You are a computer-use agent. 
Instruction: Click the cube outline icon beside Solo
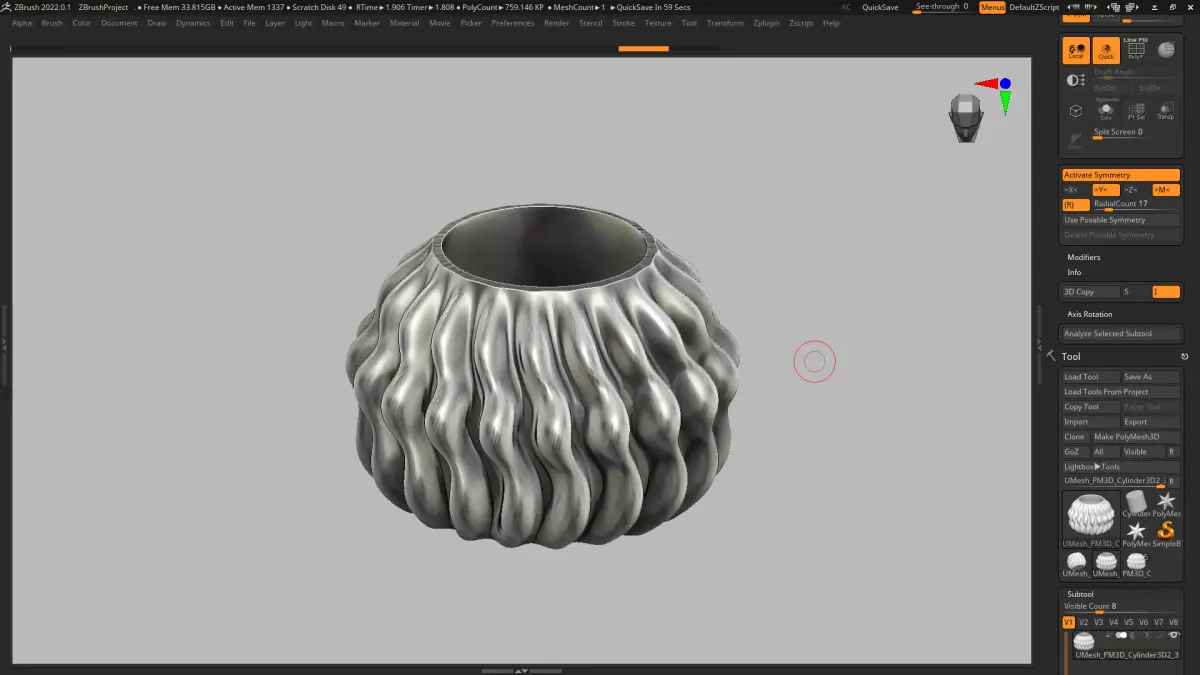[x=1076, y=111]
